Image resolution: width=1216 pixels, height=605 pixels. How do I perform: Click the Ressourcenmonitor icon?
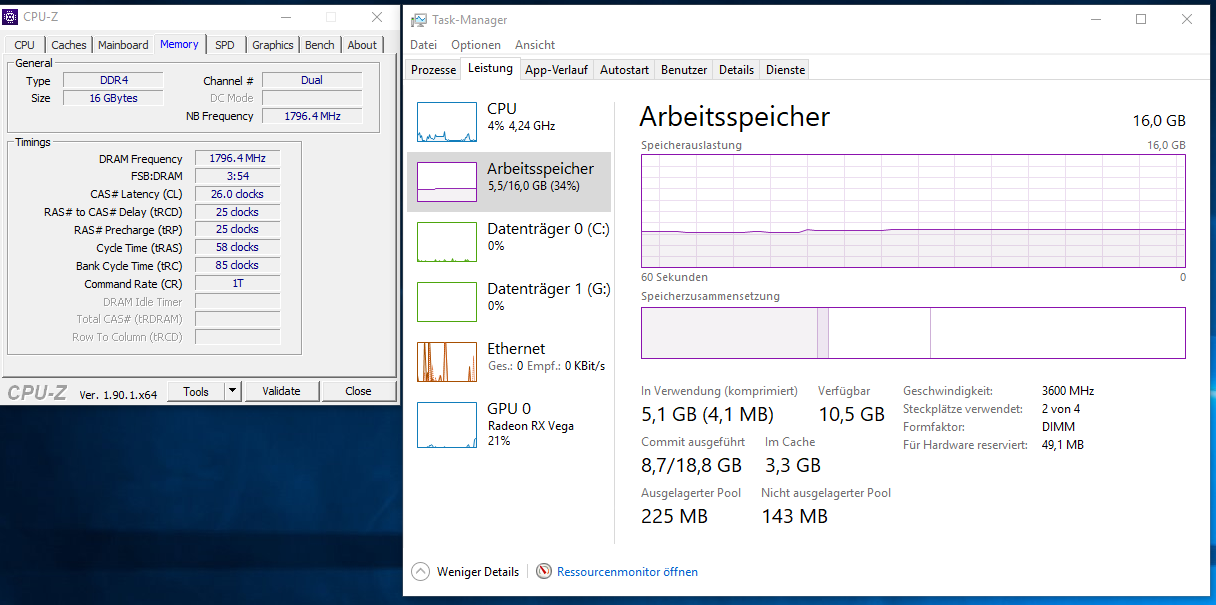(x=544, y=572)
